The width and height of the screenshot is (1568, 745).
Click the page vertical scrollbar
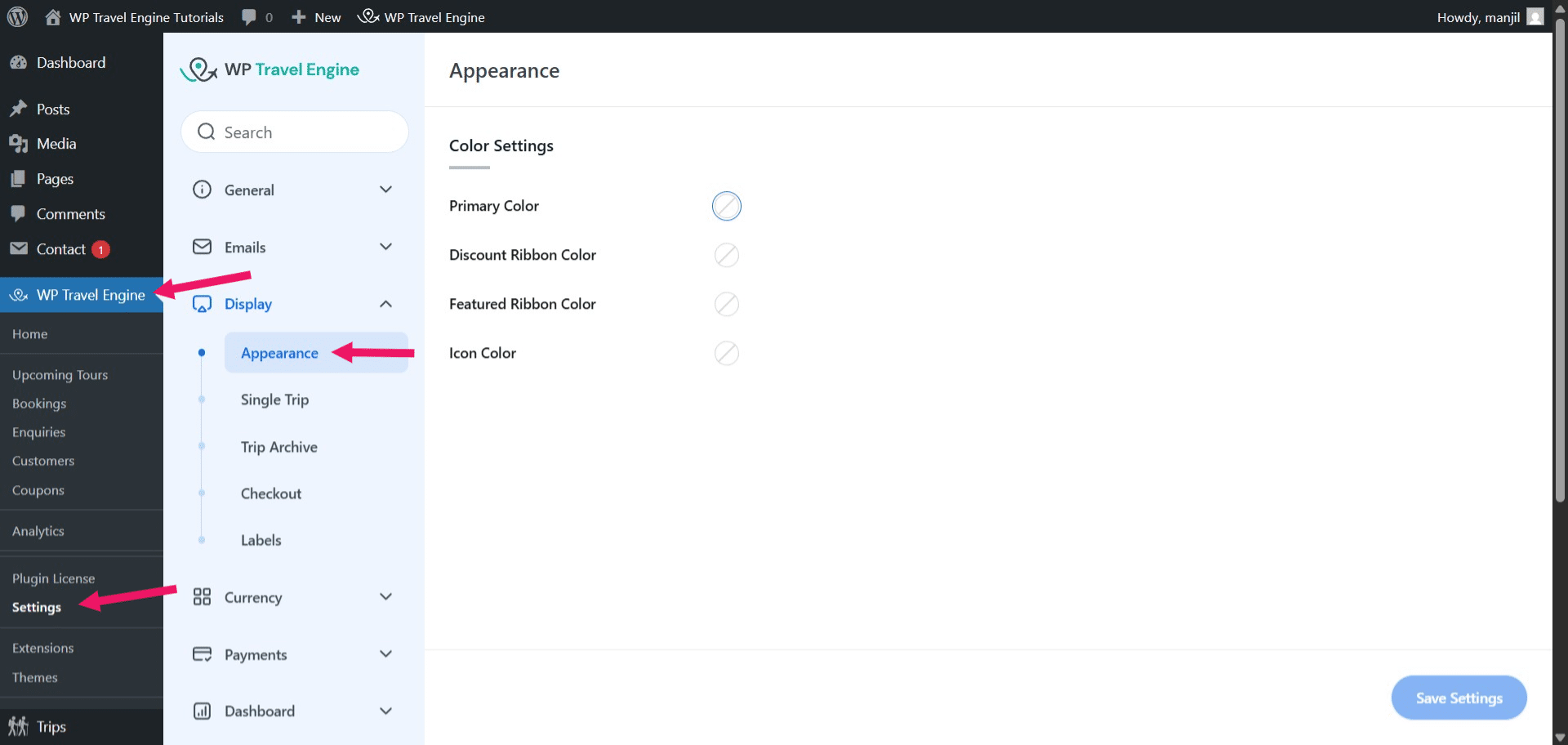(x=1560, y=261)
